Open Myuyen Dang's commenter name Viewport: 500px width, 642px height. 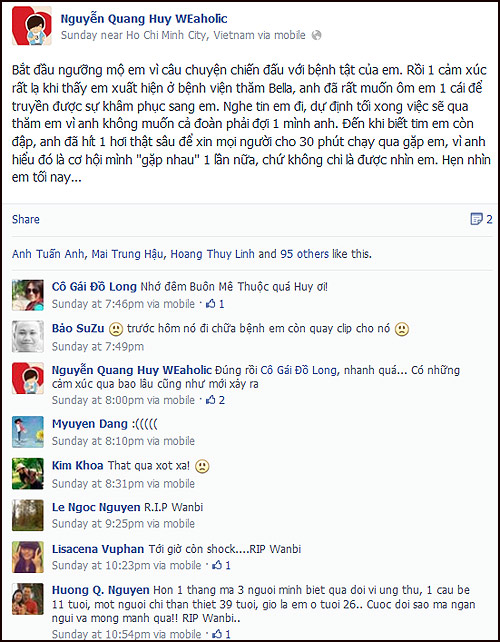coord(90,424)
